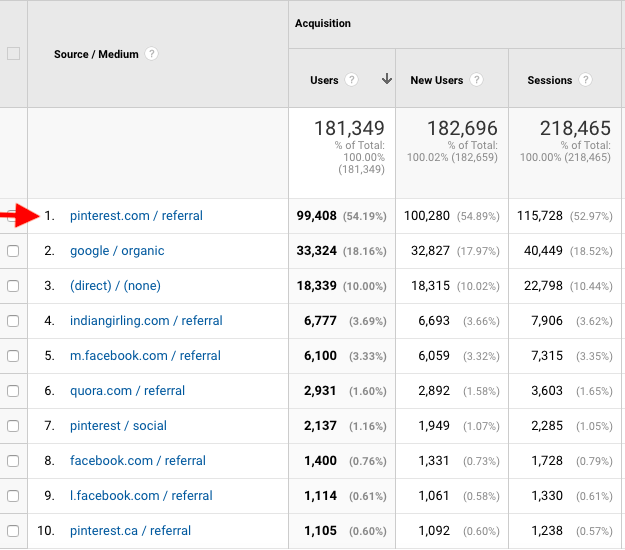Open help icon beside New Users header

[x=476, y=80]
